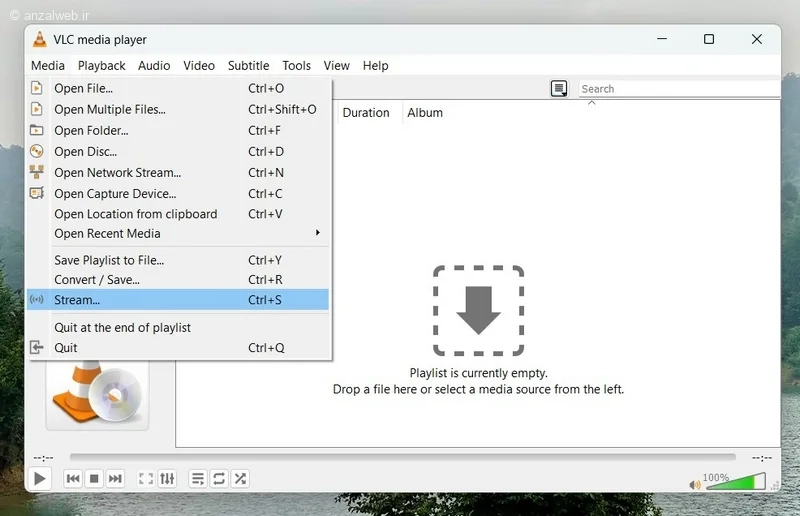
Task: Adjust the volume slider at 100%
Action: [736, 481]
